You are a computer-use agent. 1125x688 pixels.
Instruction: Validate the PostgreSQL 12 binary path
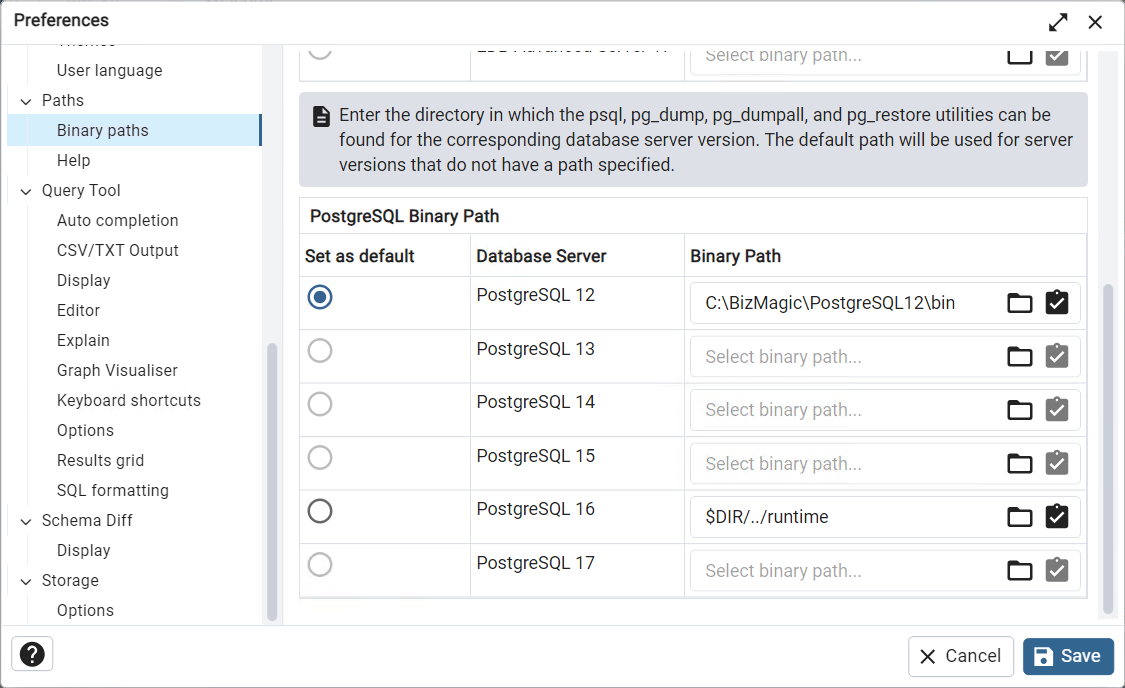[x=1057, y=303]
